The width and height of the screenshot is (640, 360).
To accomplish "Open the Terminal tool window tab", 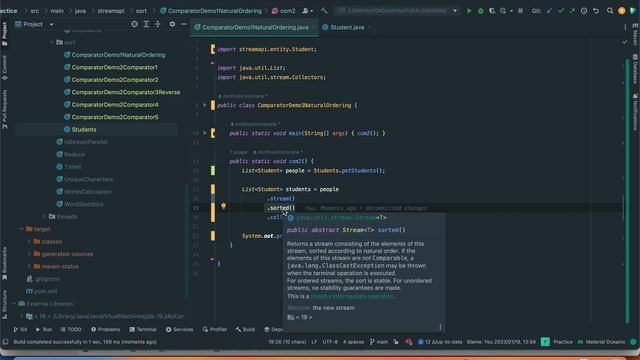I will [143, 329].
